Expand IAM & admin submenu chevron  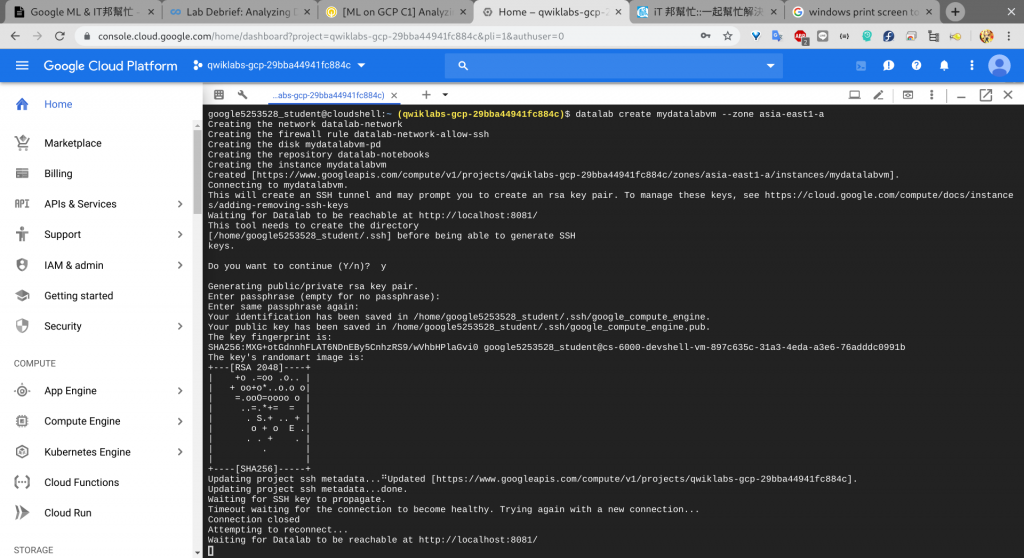pyautogui.click(x=180, y=265)
